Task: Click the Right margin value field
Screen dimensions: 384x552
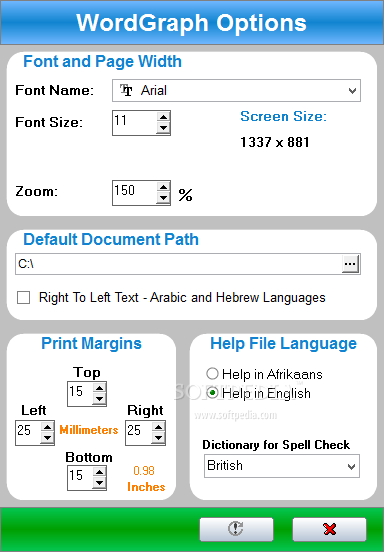Action: pyautogui.click(x=139, y=433)
